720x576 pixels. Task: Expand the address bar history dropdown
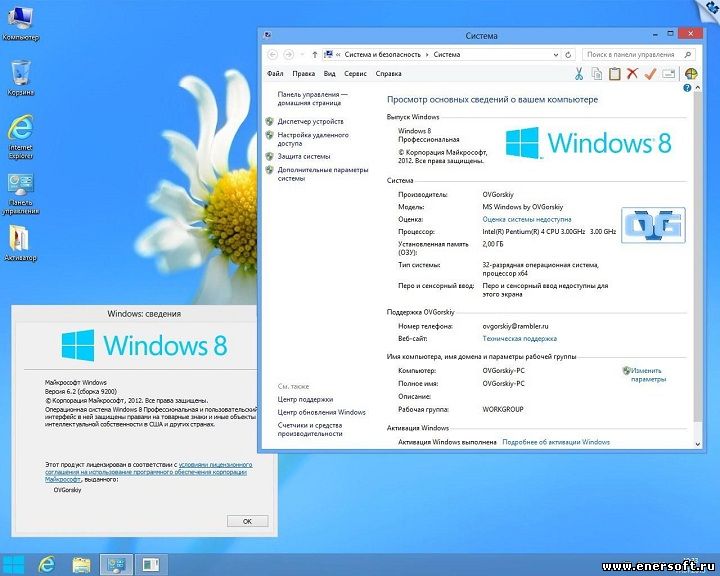[556, 55]
